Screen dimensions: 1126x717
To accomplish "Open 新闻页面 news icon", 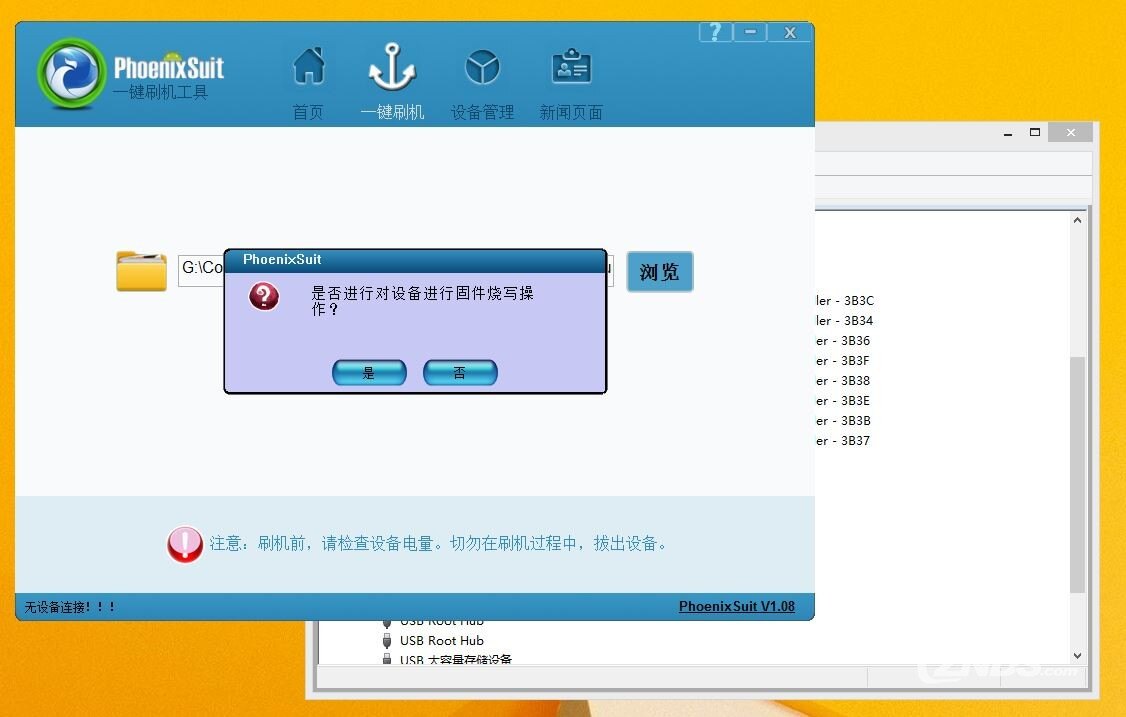I will 572,67.
